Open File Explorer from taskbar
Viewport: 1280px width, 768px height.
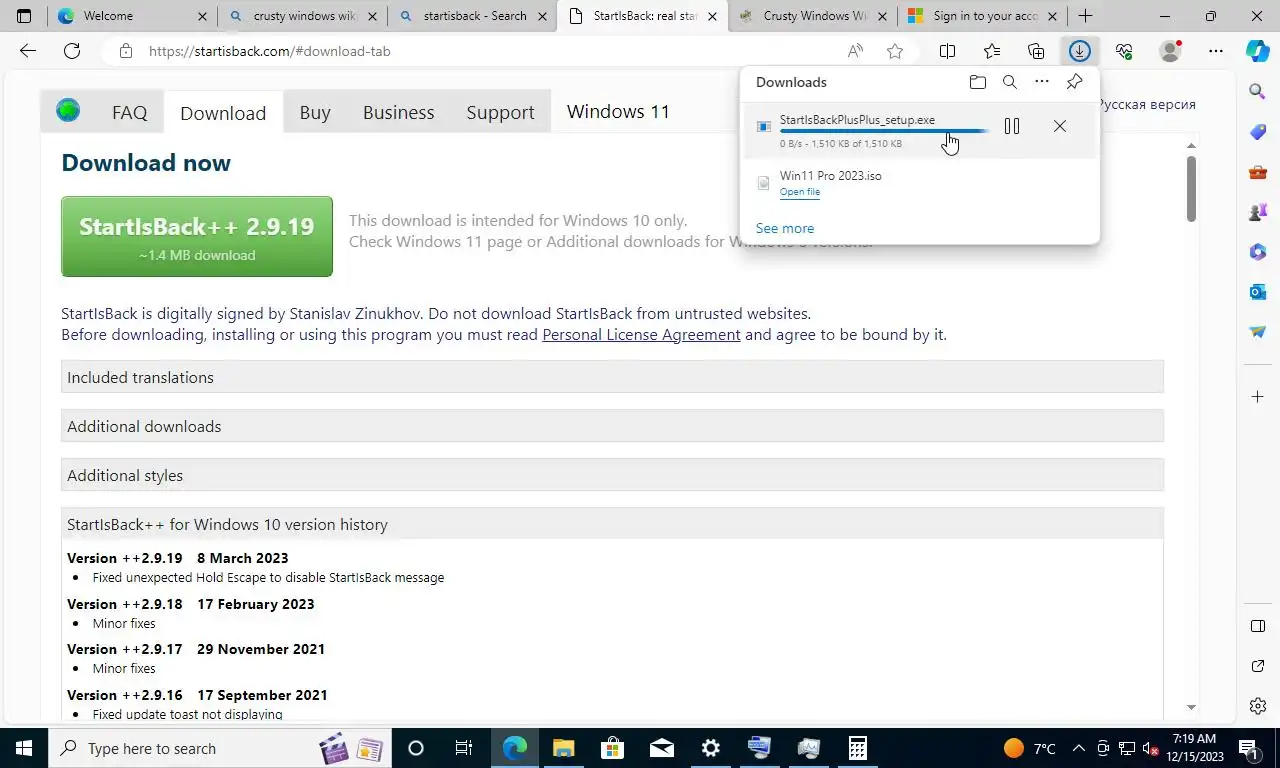point(563,748)
